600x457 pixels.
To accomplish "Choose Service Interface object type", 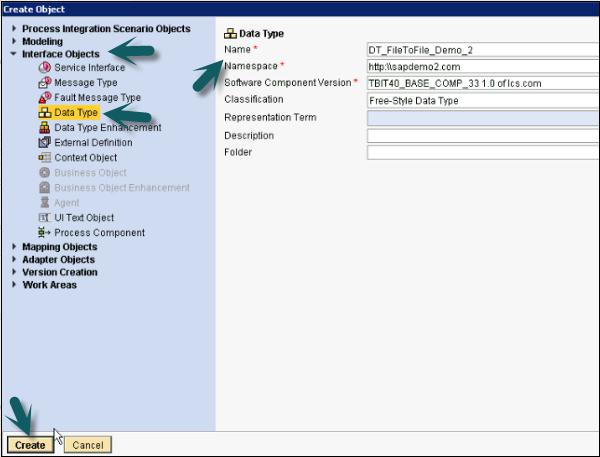I will (x=90, y=67).
